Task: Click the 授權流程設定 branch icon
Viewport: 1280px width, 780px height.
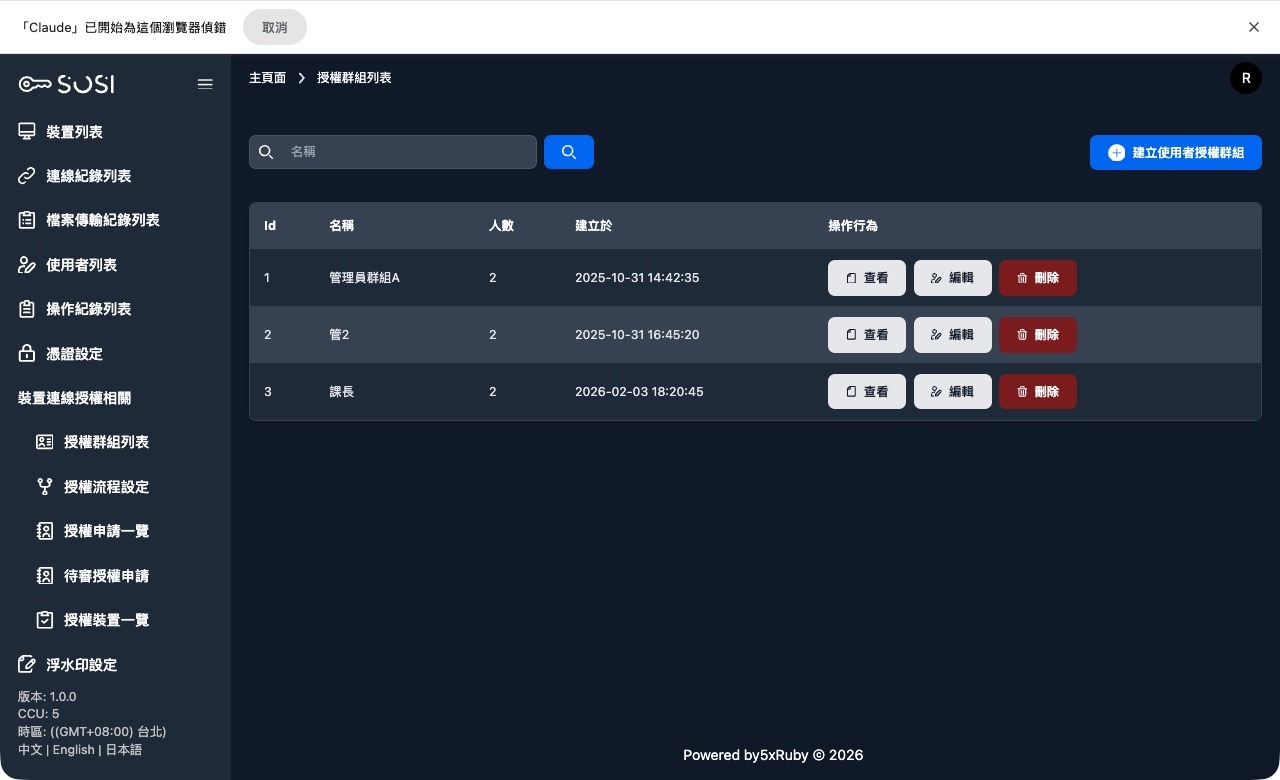Action: point(45,487)
